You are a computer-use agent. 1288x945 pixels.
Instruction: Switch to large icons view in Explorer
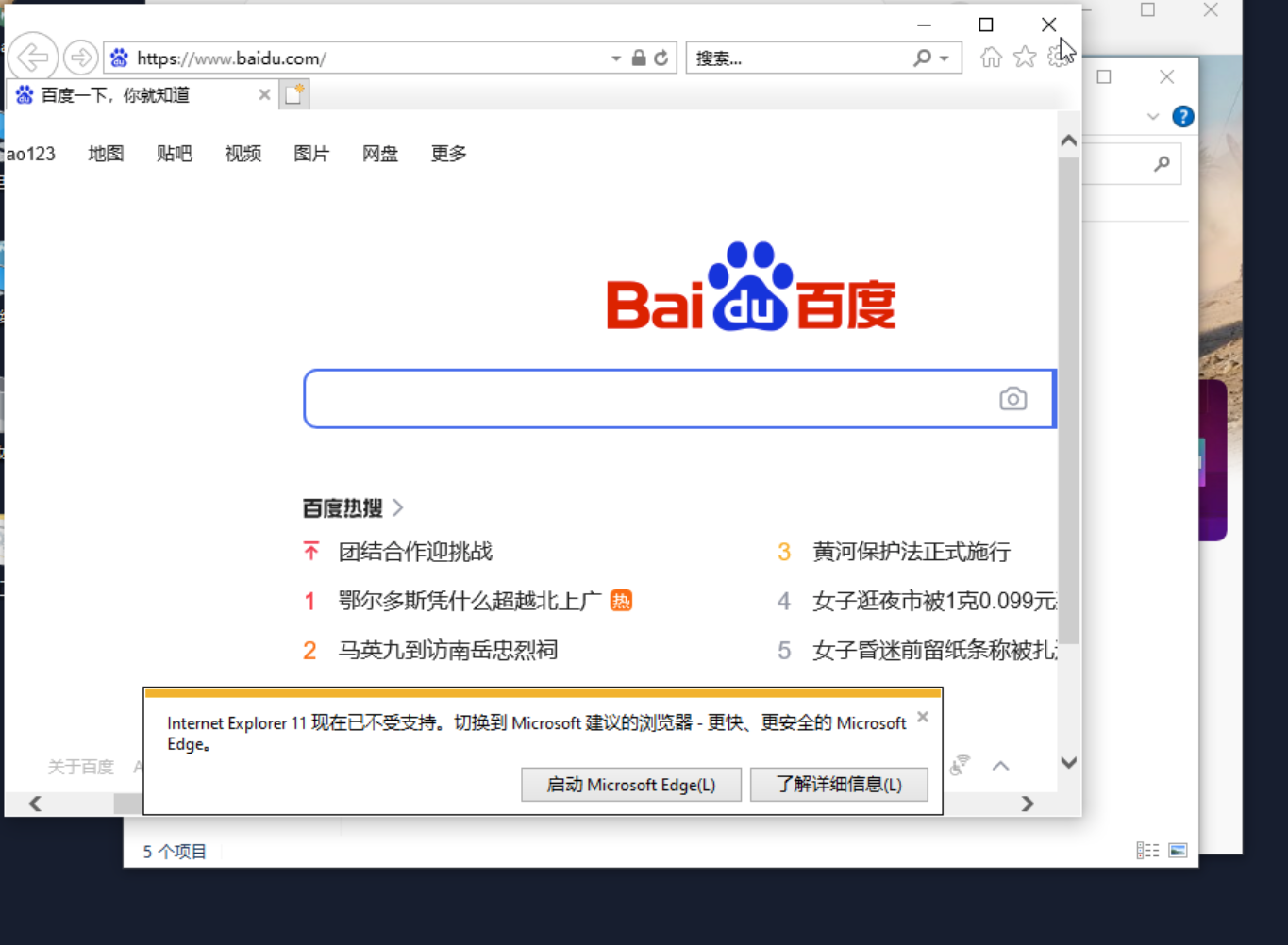(x=1178, y=851)
